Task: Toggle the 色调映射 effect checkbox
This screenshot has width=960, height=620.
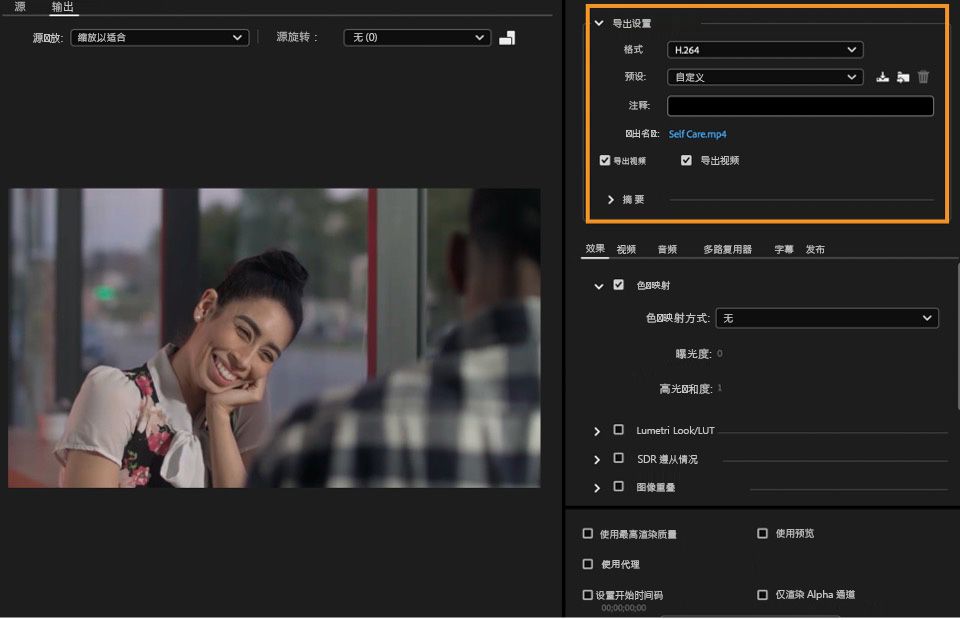Action: tap(618, 285)
